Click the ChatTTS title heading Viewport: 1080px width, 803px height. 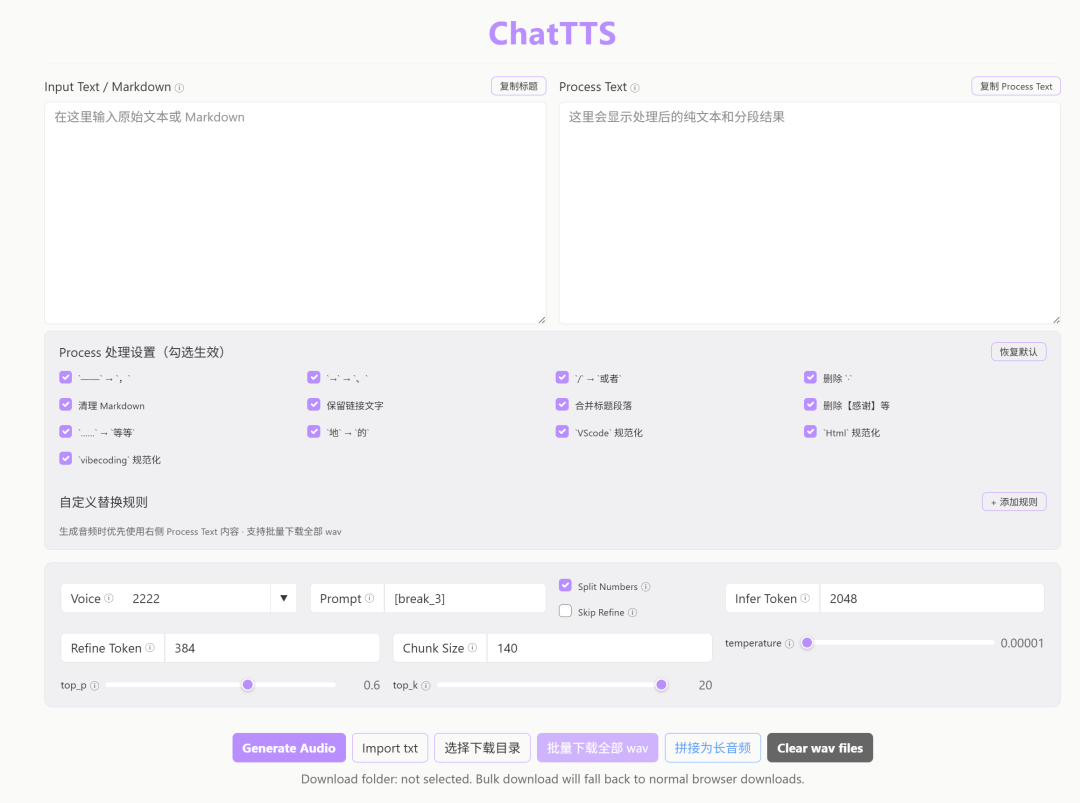click(552, 33)
